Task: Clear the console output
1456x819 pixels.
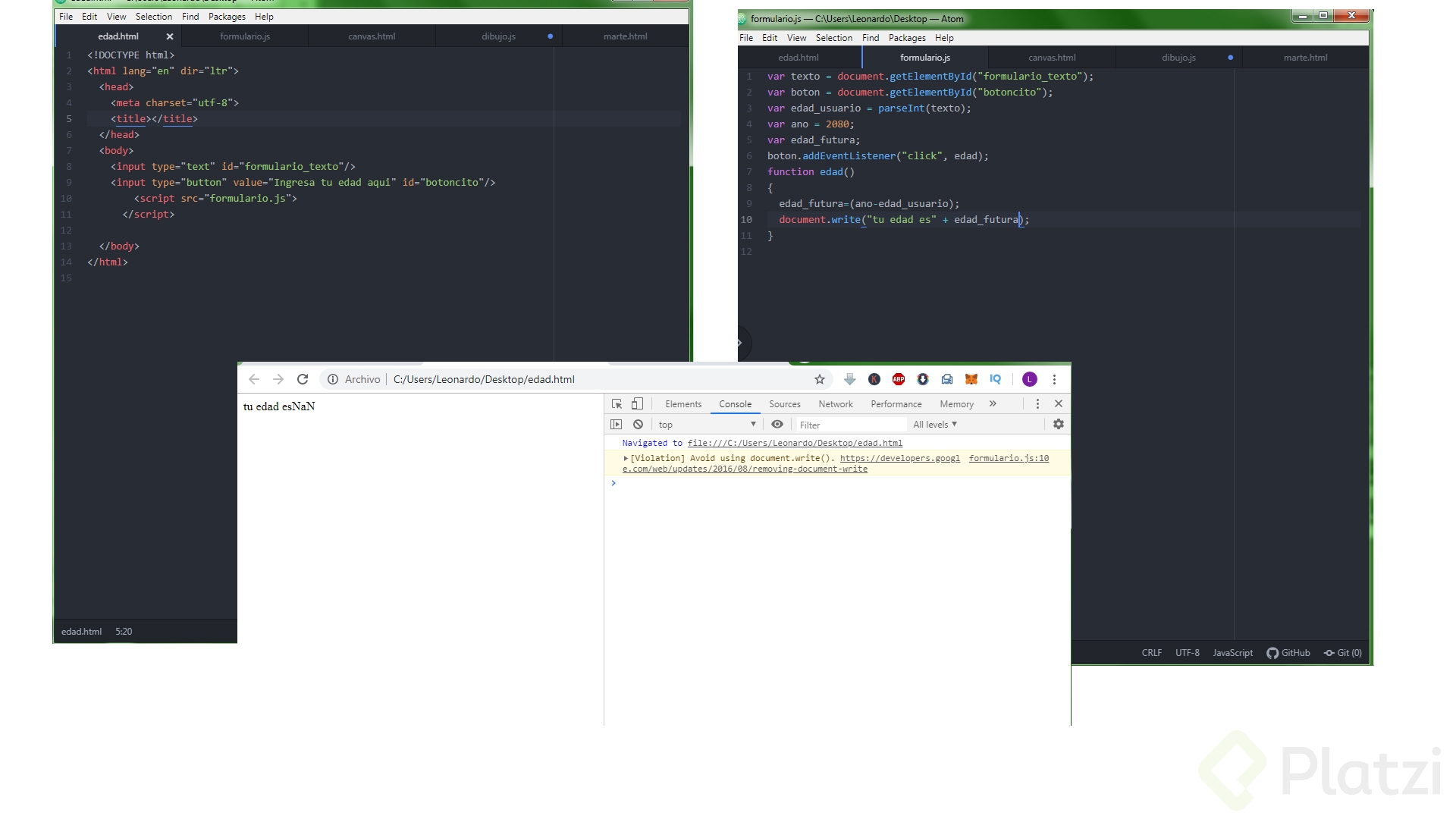Action: pos(639,425)
